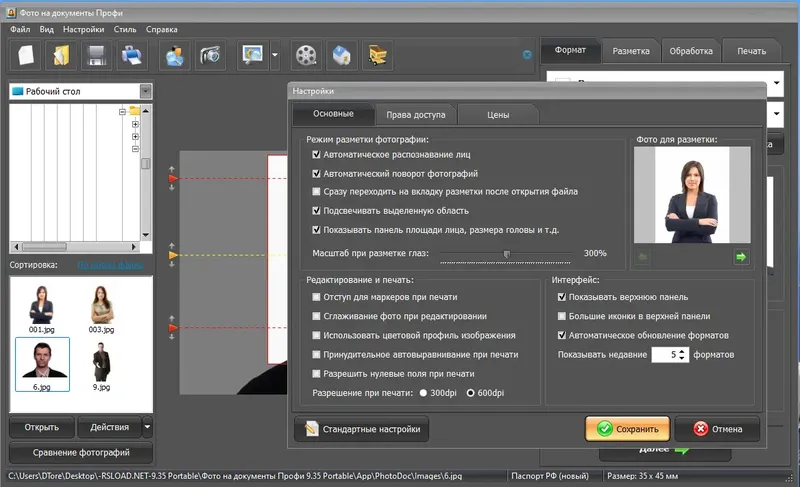Screen dimensions: 800x487
Task: Click the Сохранить button
Action: pyautogui.click(x=627, y=429)
